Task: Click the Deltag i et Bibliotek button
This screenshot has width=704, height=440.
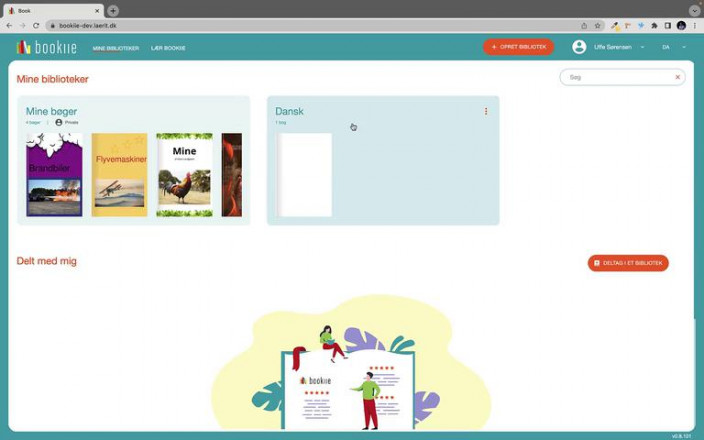Action: point(628,263)
